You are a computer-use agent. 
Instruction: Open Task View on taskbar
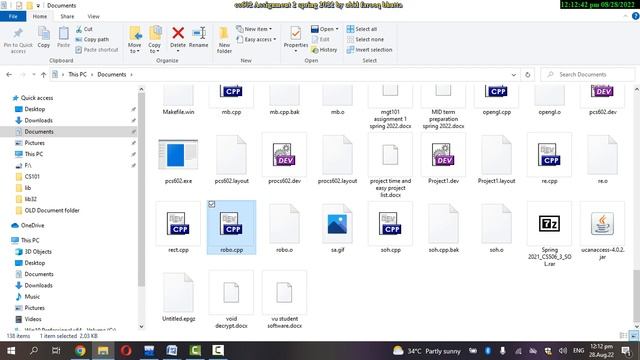(56, 351)
